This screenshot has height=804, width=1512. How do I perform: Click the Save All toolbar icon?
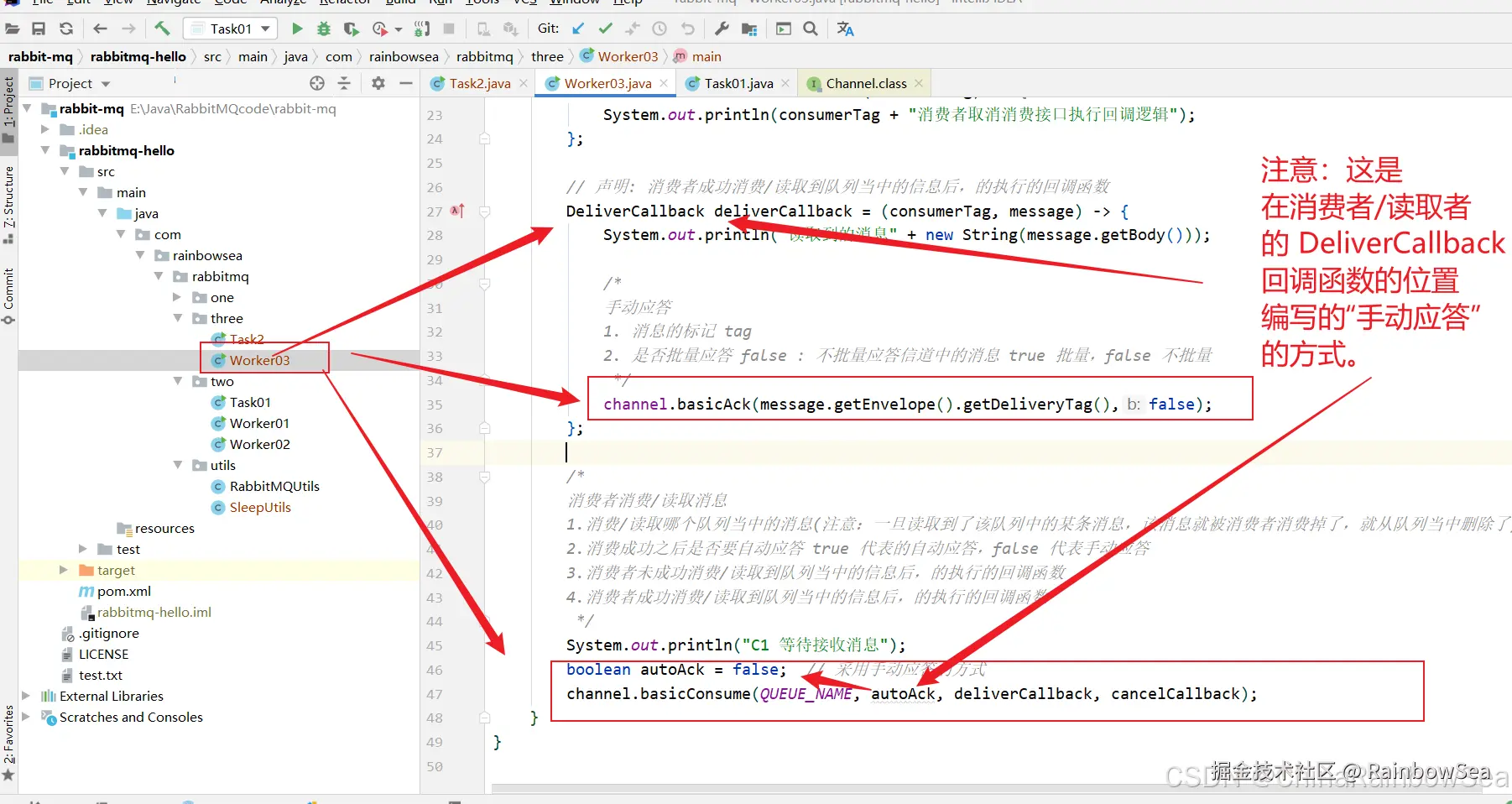click(x=39, y=29)
